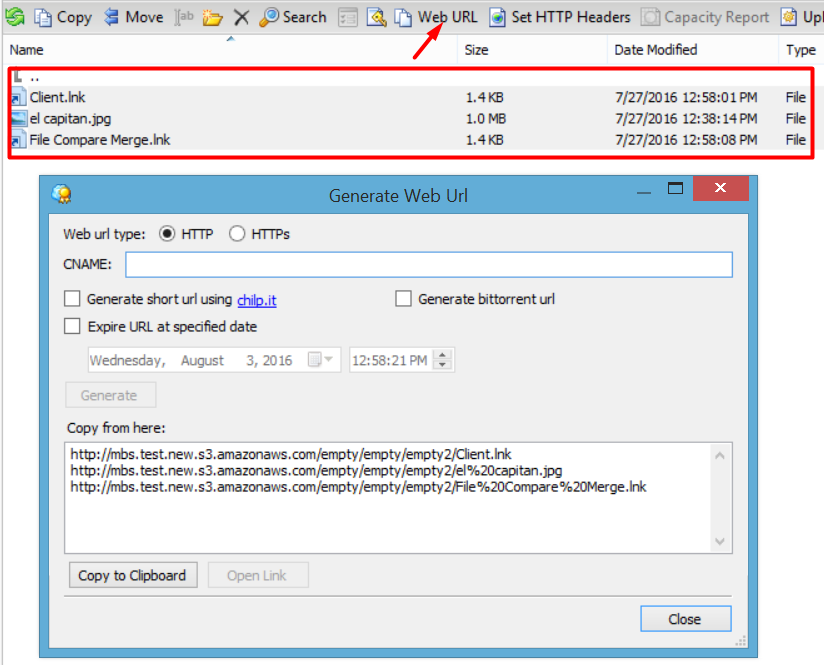Open Set HTTP Headers
824x665 pixels.
click(x=559, y=16)
